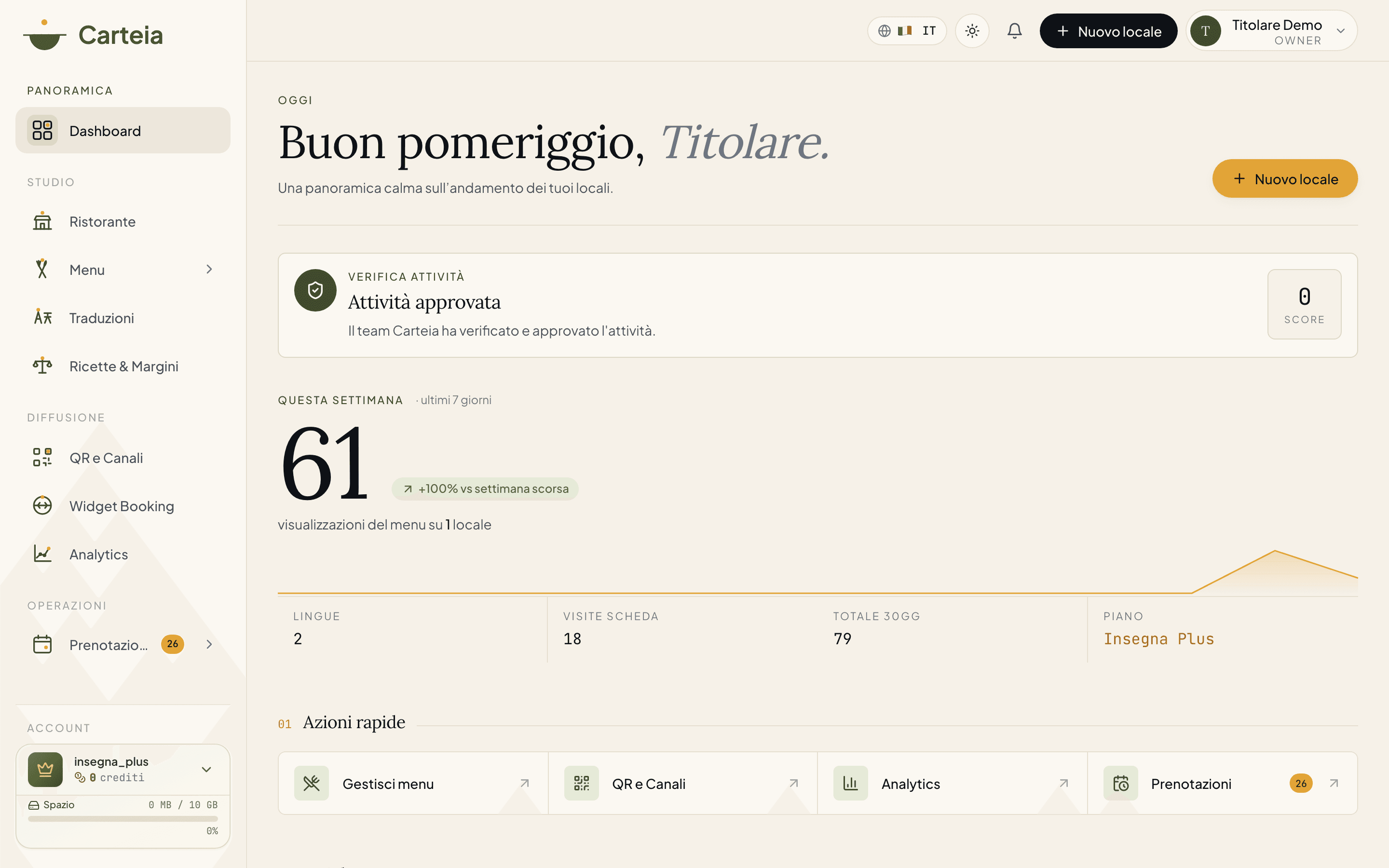The height and width of the screenshot is (868, 1389).
Task: Open Ricette & Margini section
Action: (123, 366)
